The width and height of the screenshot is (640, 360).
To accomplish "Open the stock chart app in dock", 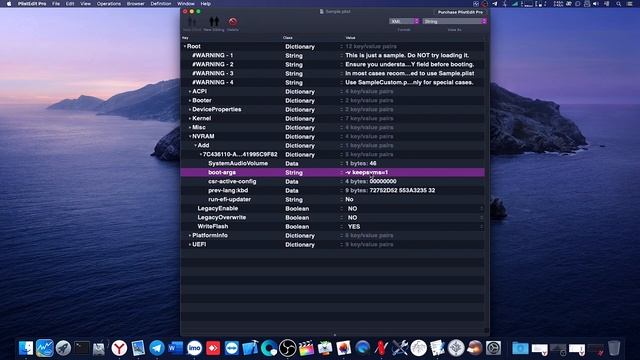I will (x=44, y=348).
